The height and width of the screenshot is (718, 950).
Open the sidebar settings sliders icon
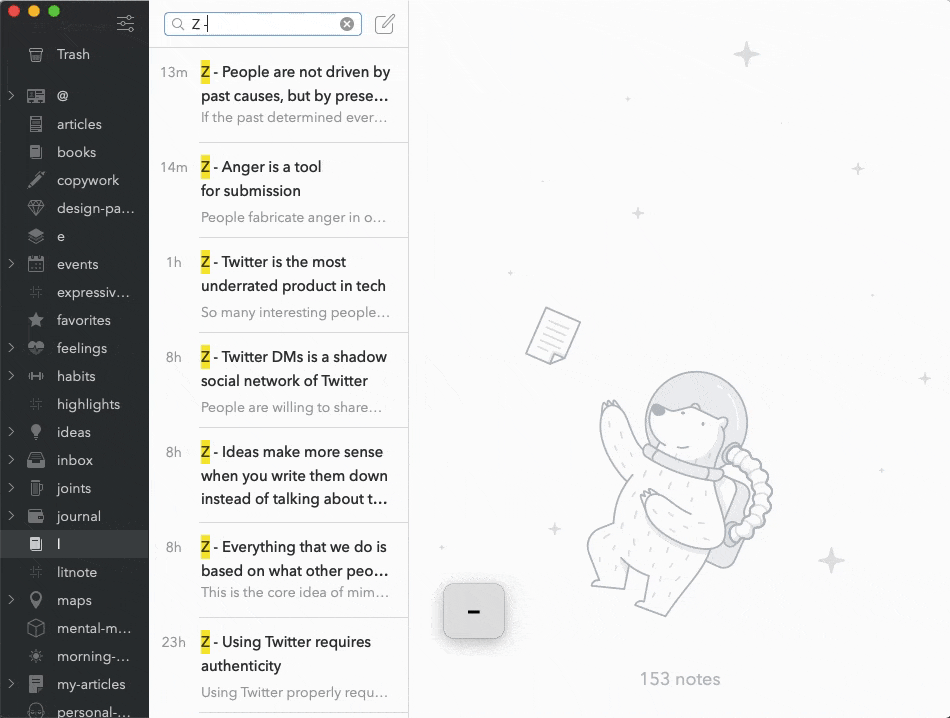[125, 24]
